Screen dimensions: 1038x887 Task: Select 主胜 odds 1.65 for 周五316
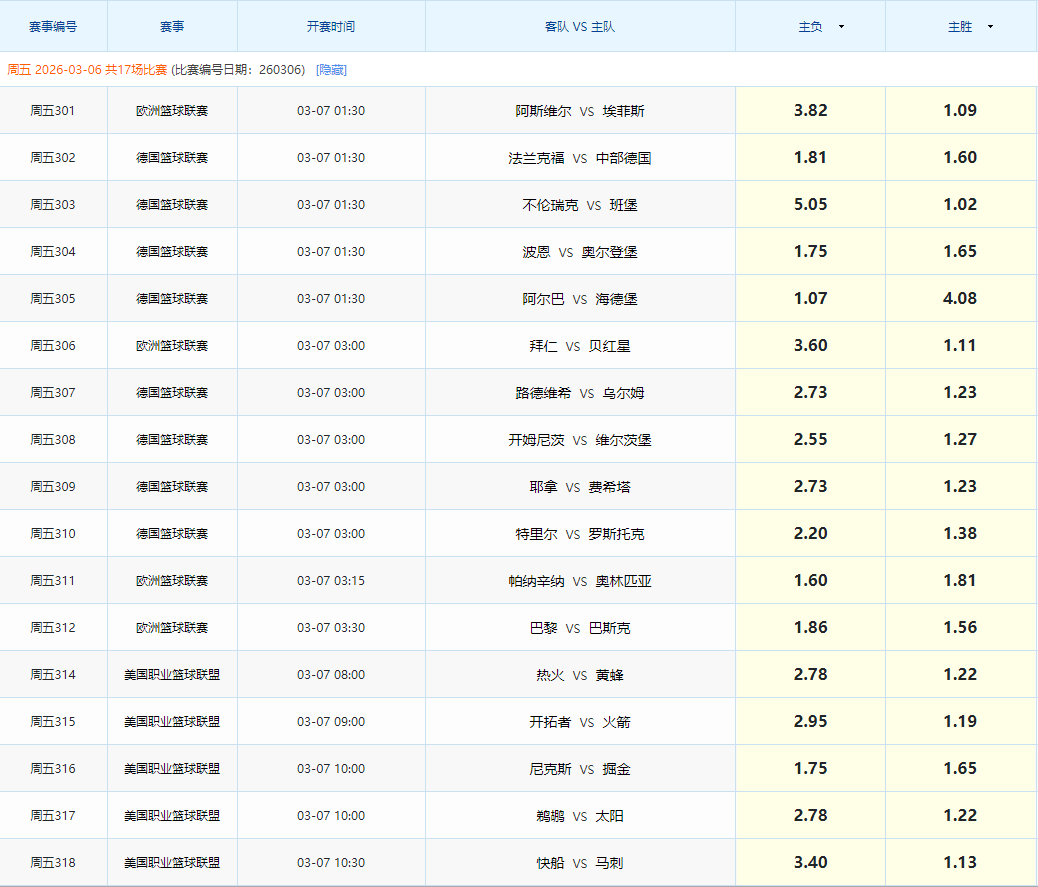(x=960, y=769)
